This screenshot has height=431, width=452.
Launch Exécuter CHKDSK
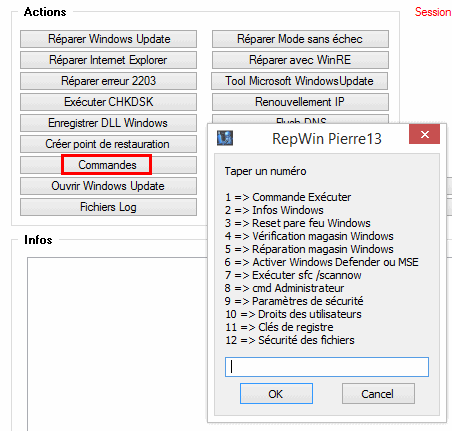point(108,102)
